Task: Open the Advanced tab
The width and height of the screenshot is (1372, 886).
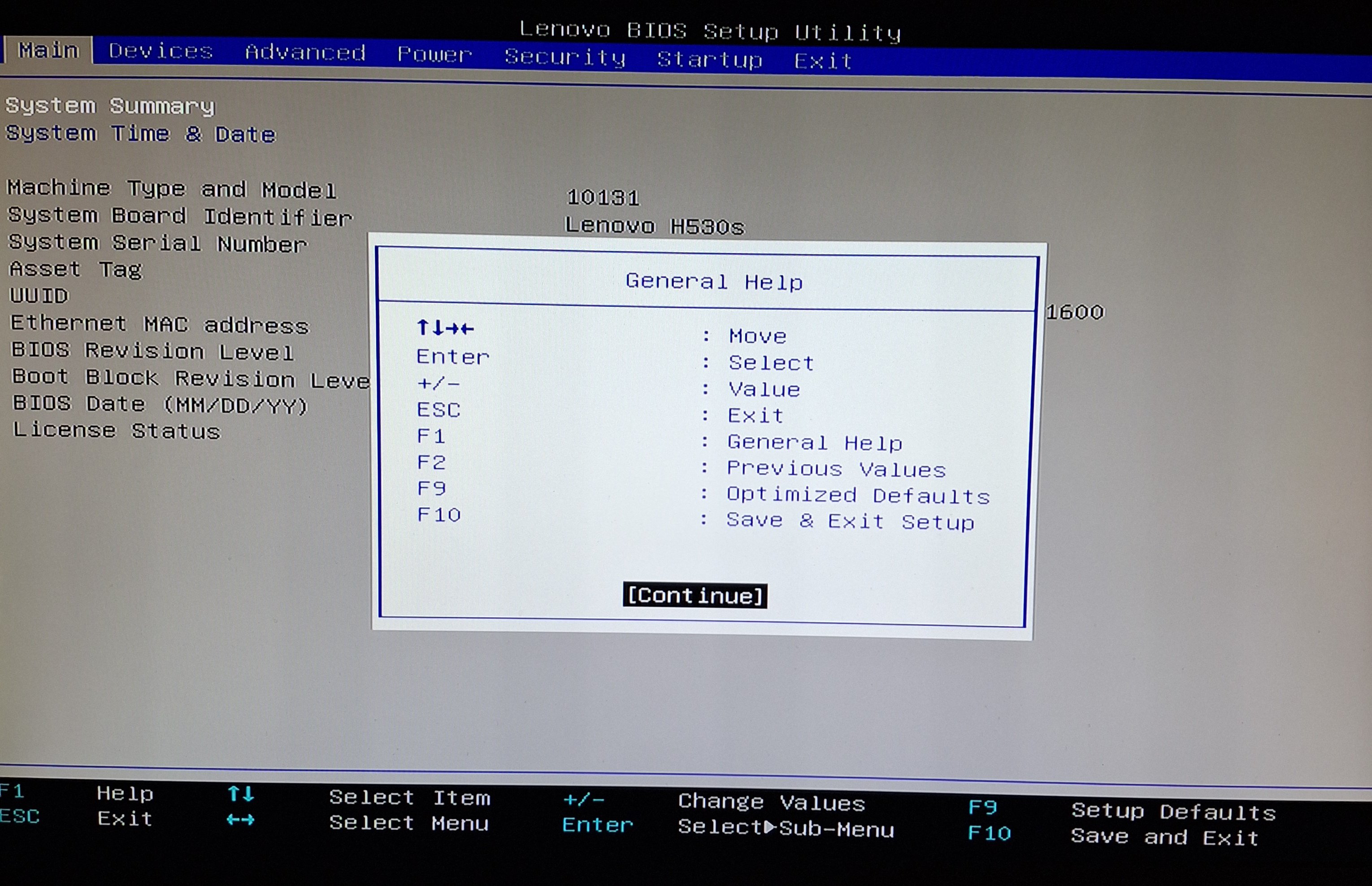Action: 305,53
